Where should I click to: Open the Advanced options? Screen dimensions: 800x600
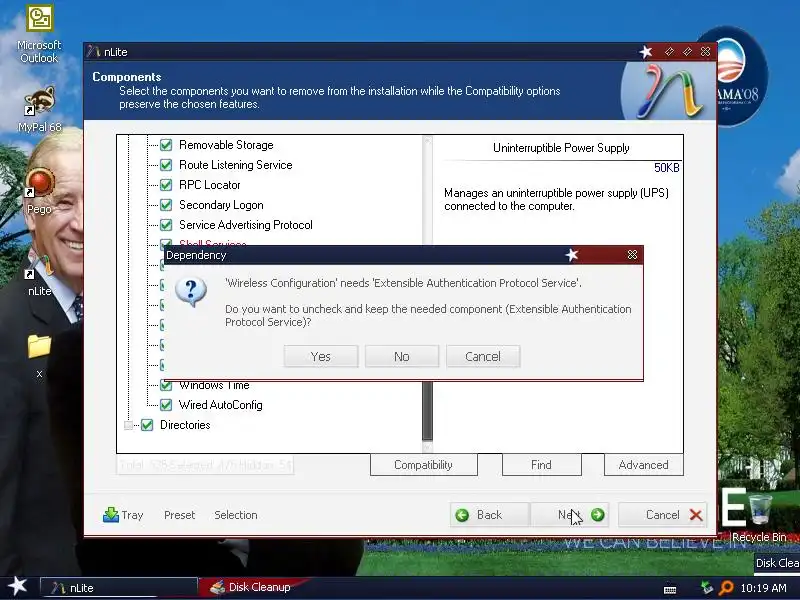tap(643, 465)
